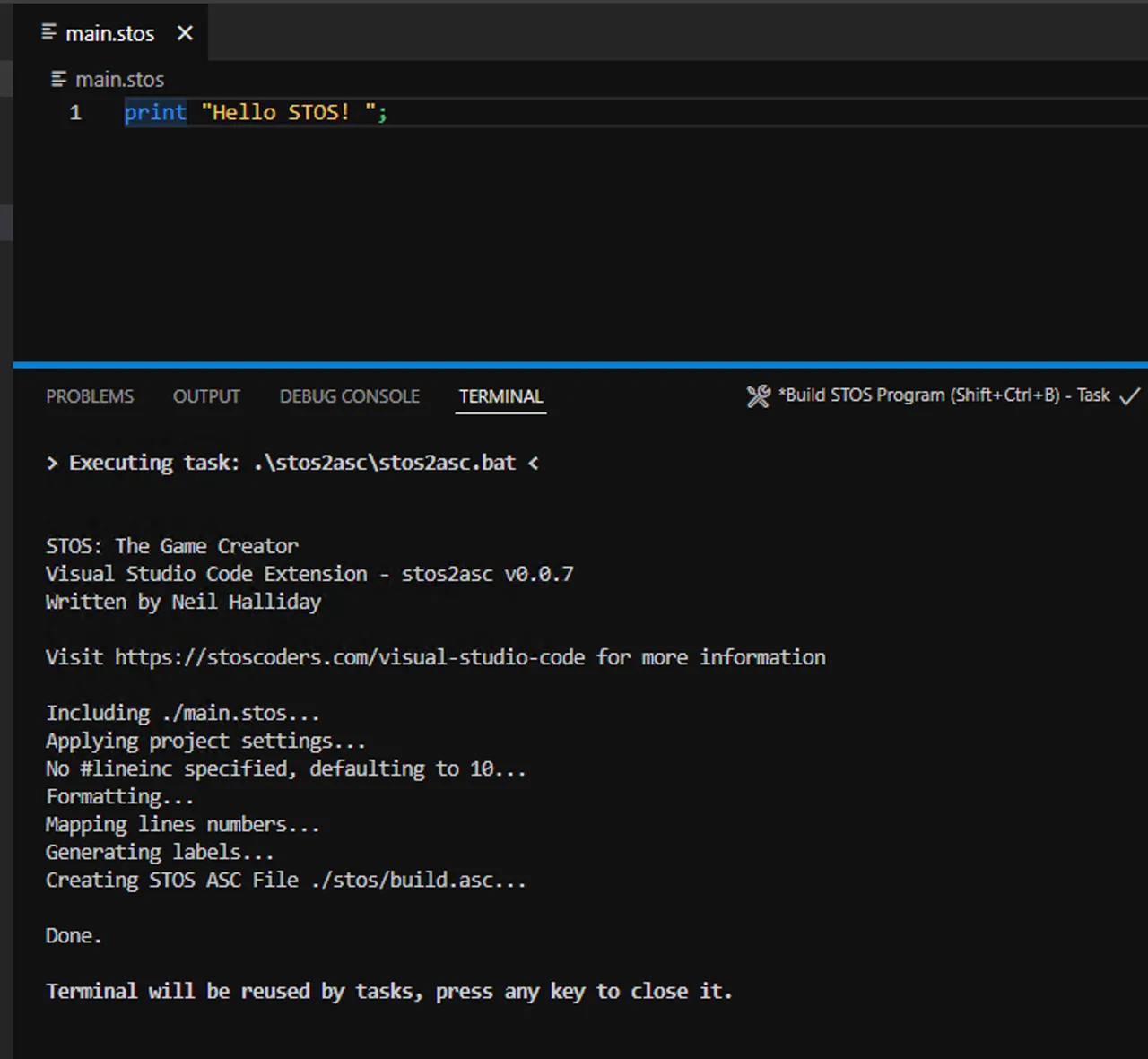Viewport: 1148px width, 1059px height.
Task: Click the "Hello STOS! " string in code
Action: [x=289, y=113]
